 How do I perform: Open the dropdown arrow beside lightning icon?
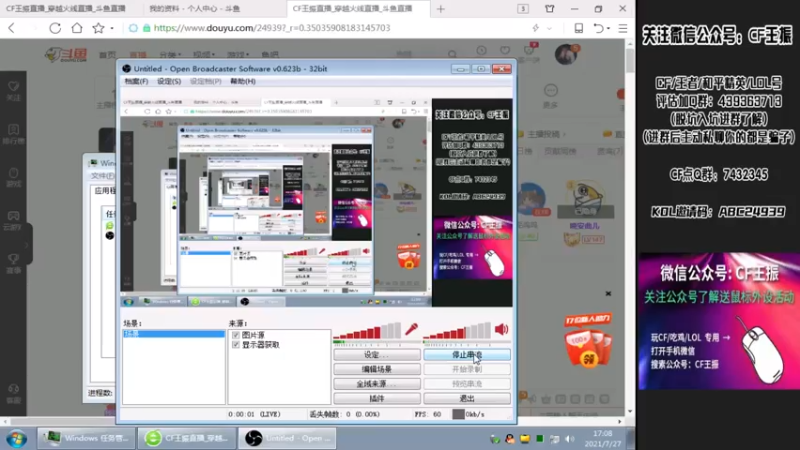tap(549, 29)
